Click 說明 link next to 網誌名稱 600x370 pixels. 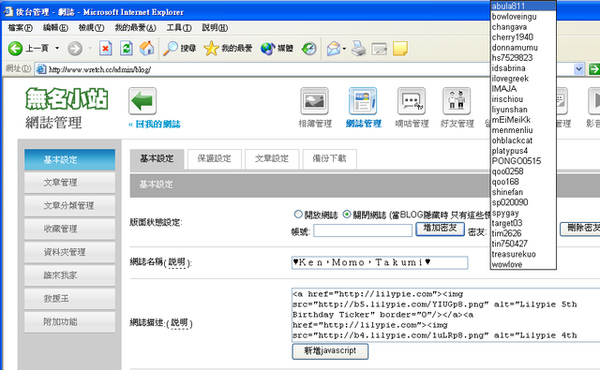[177, 262]
